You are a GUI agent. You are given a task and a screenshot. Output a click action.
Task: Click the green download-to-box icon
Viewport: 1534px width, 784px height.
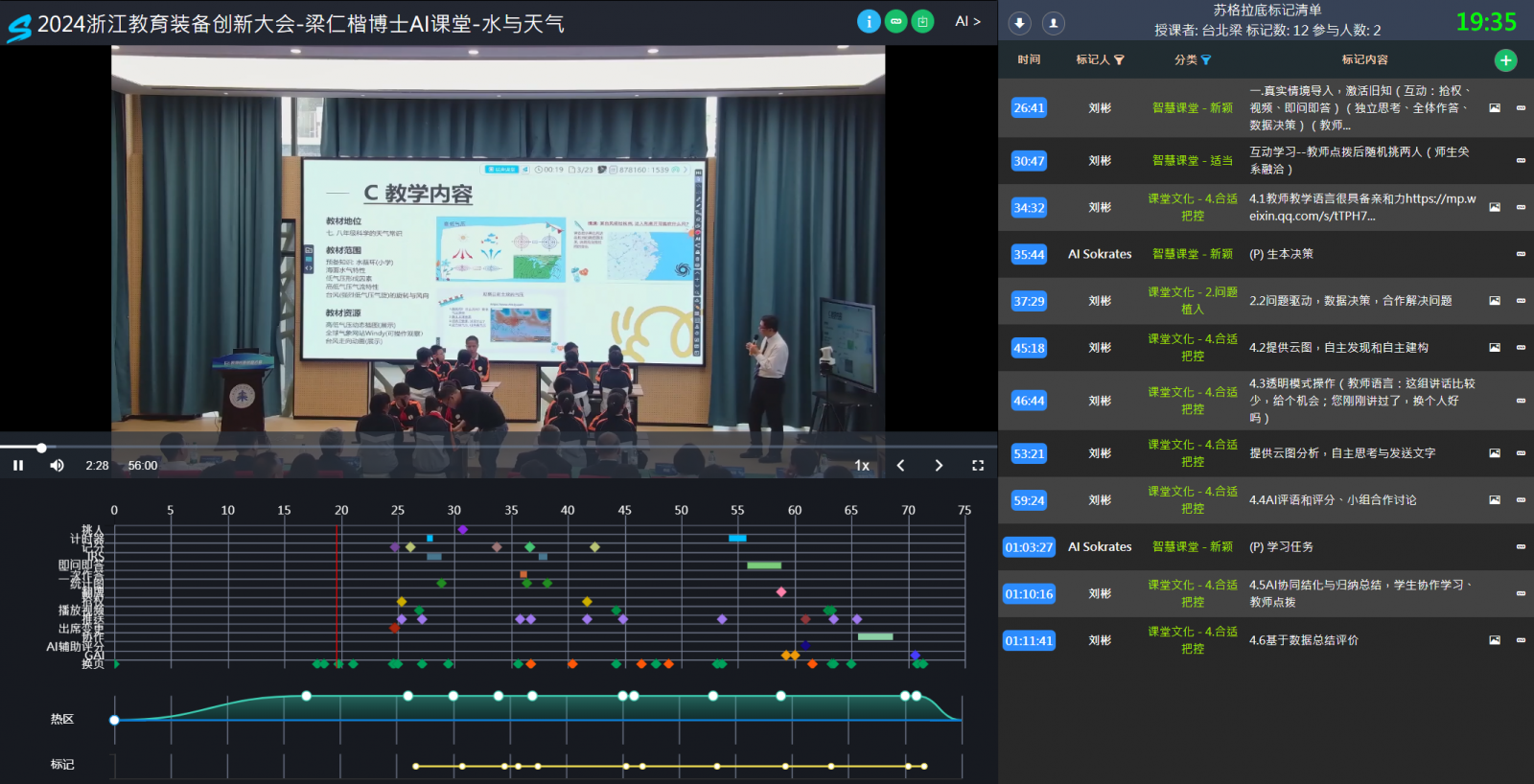click(x=922, y=21)
